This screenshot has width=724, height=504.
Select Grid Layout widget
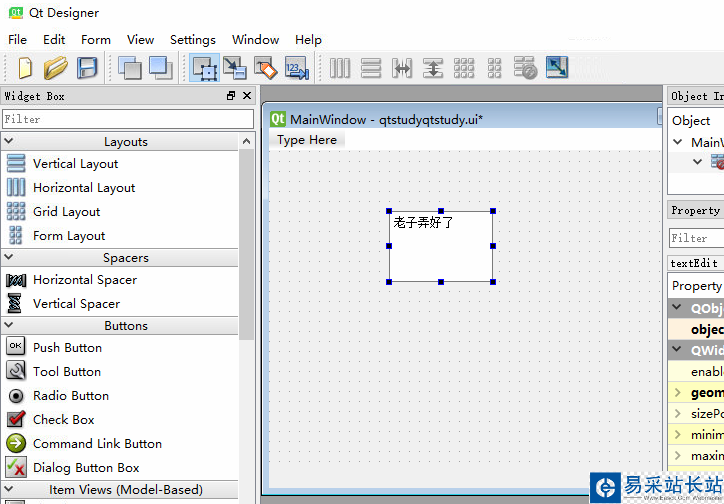coord(66,211)
